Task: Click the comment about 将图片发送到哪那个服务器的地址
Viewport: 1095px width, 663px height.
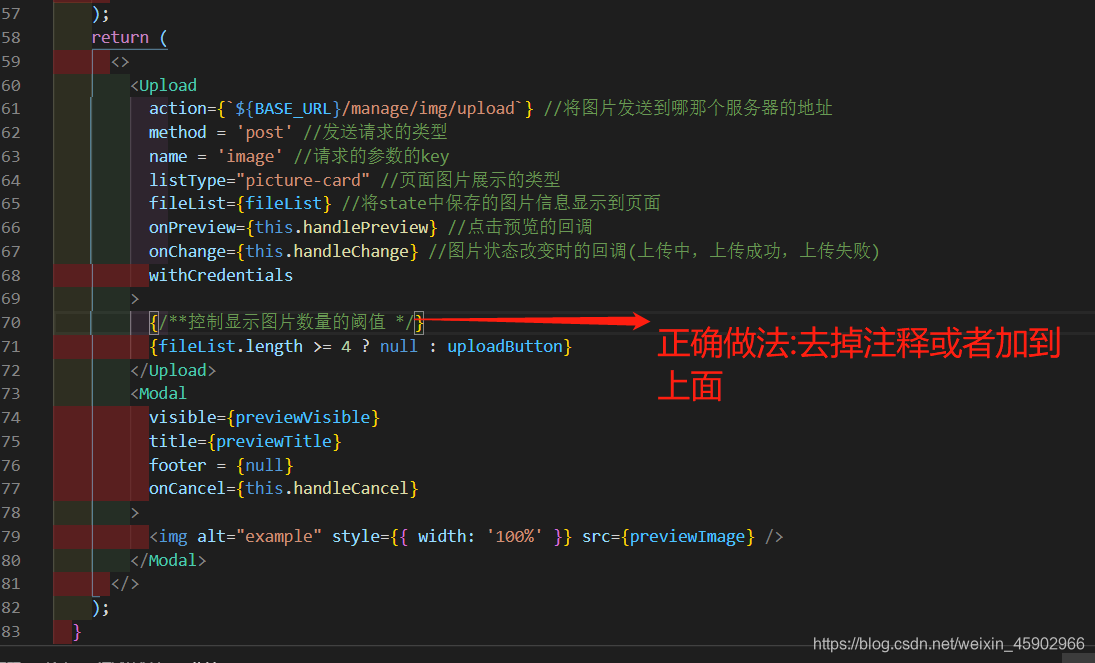Action: coord(688,108)
